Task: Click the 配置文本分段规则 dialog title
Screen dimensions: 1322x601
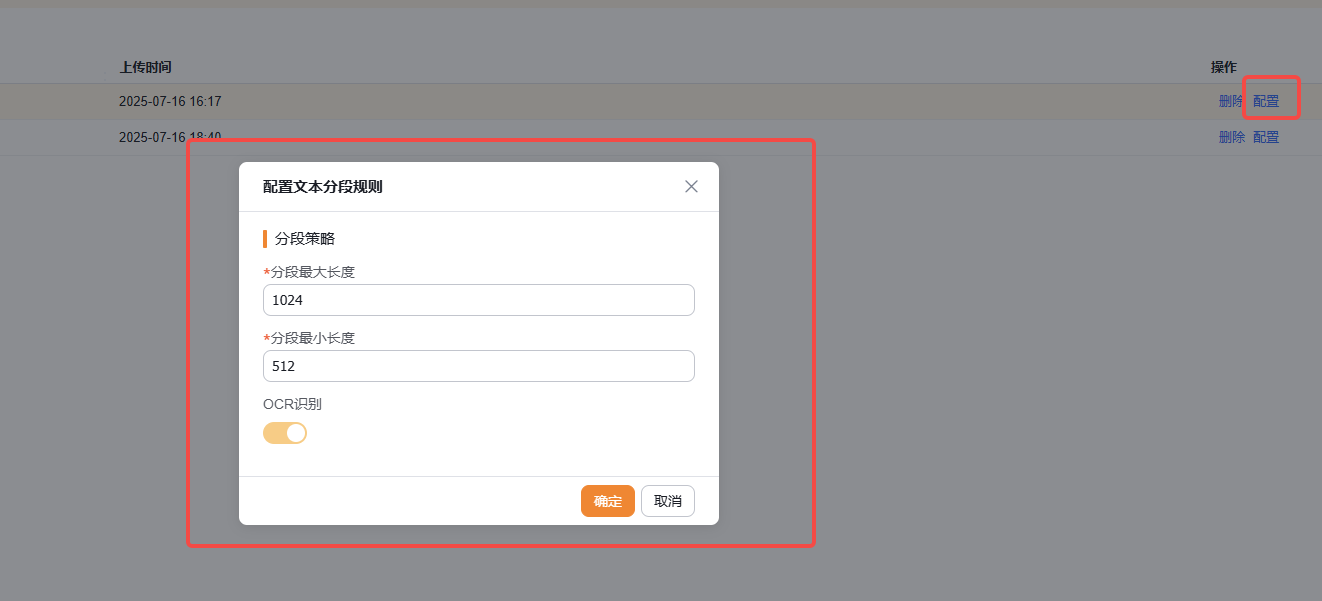Action: 322,187
